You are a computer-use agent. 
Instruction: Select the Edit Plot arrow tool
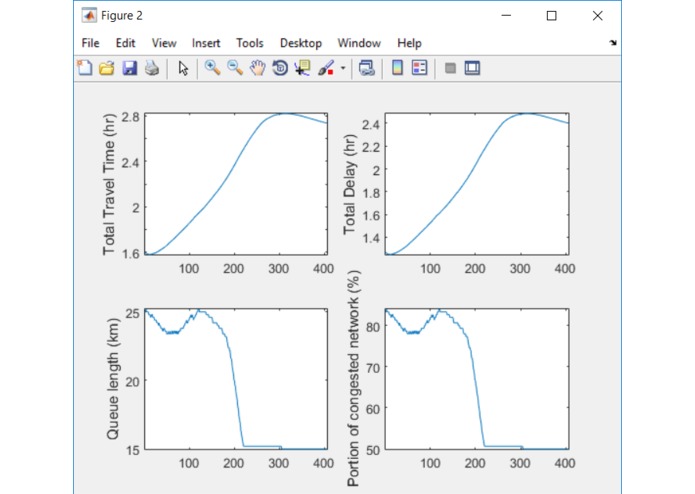click(x=183, y=68)
